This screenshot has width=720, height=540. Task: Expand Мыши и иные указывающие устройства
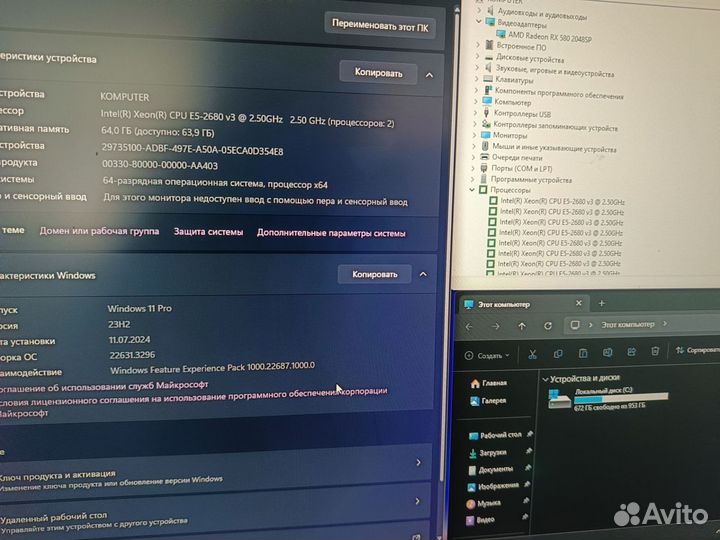474,146
